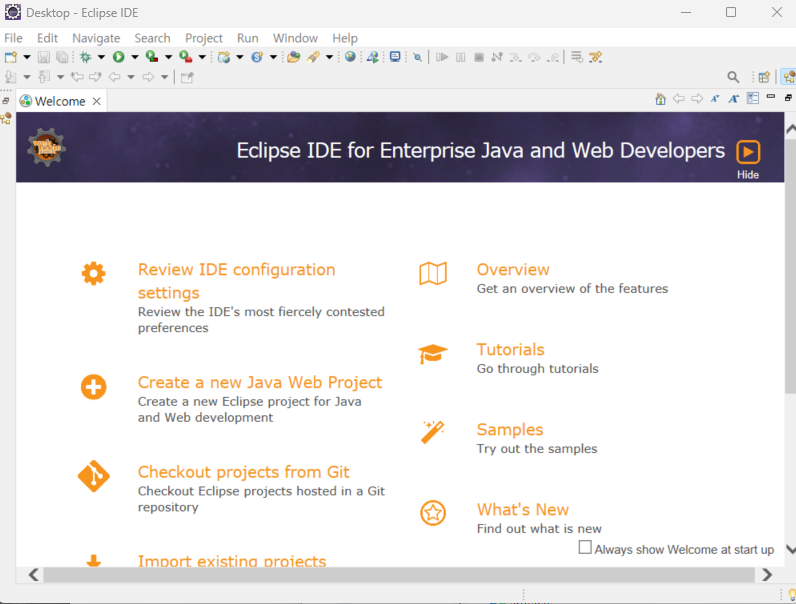Click the Open Type folder icon
The height and width of the screenshot is (604, 796).
pos(293,57)
